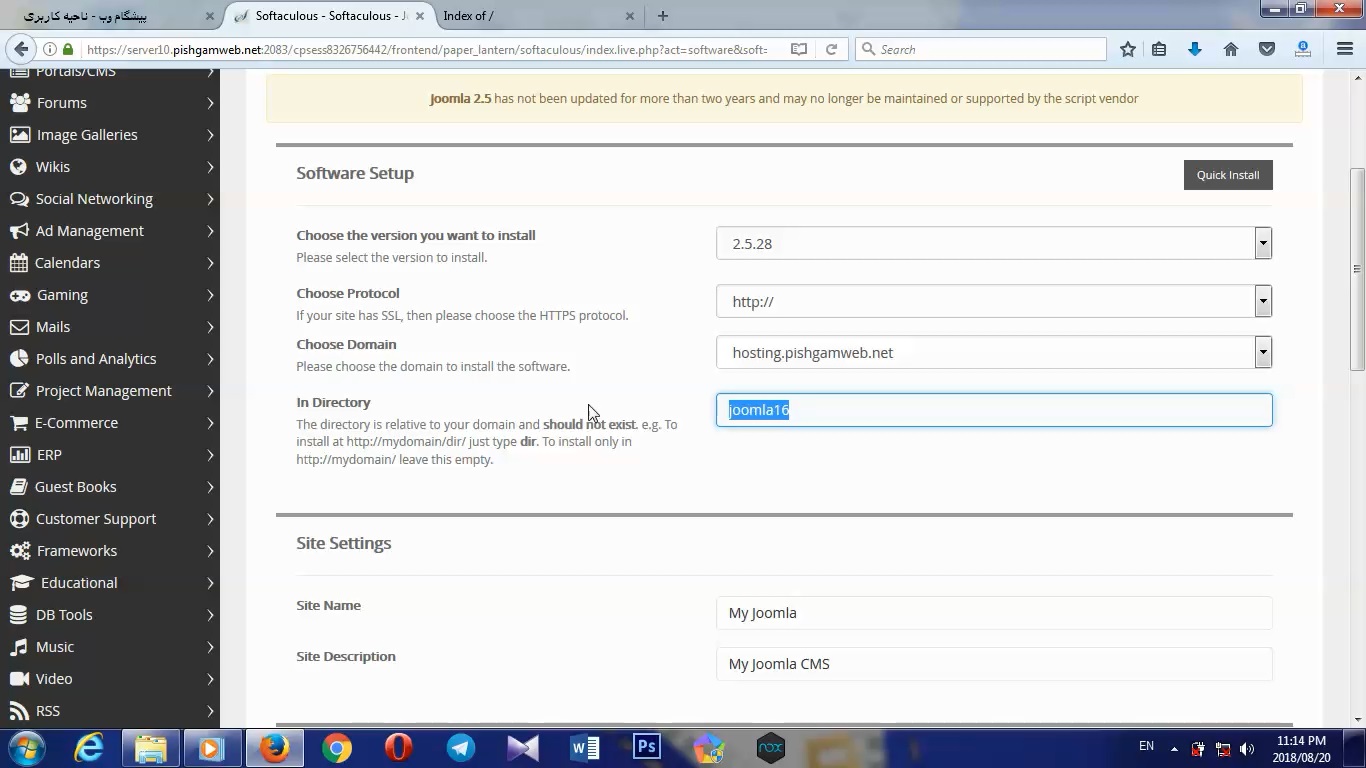
Task: Click the Frameworks gears icon
Action: pos(19,551)
